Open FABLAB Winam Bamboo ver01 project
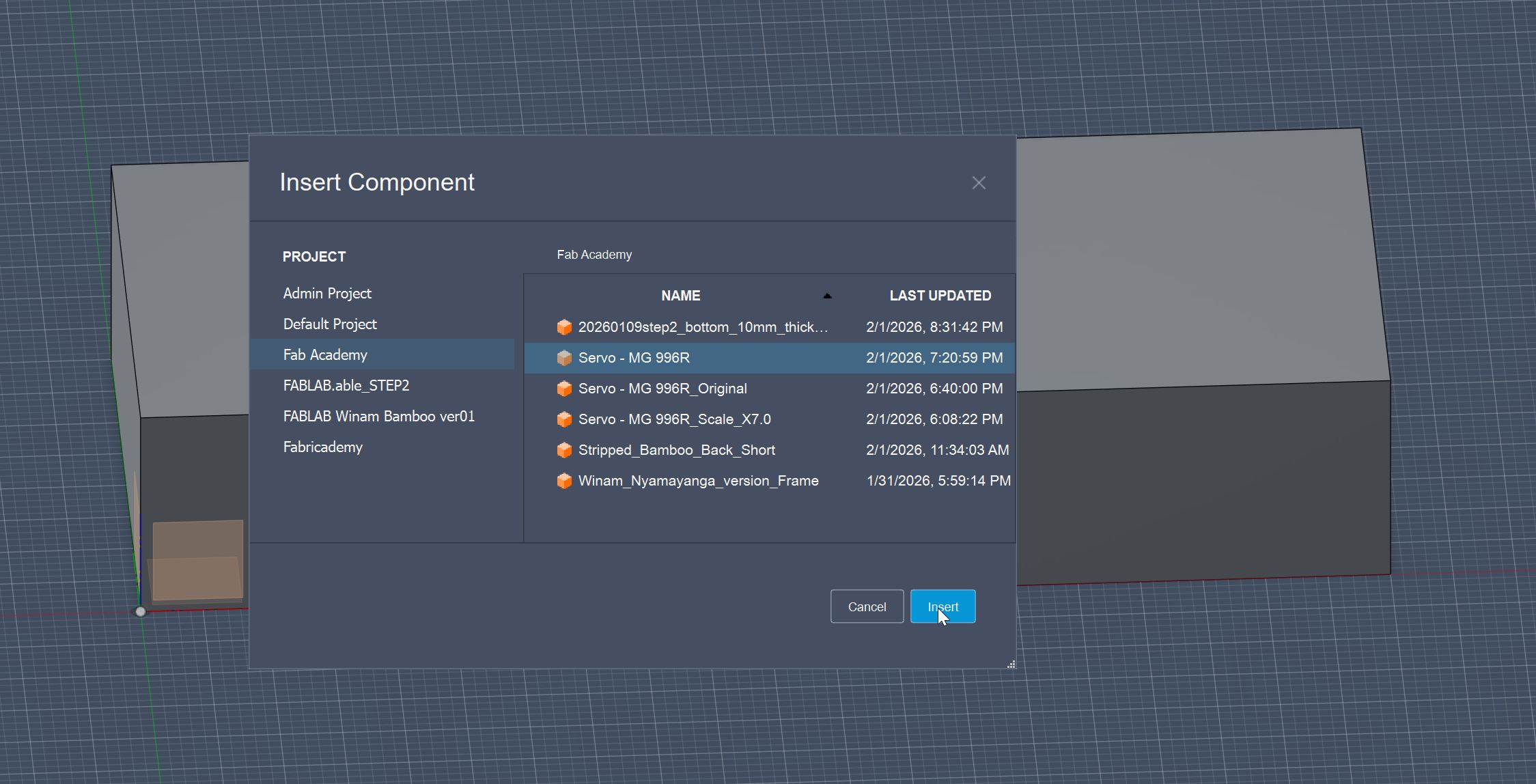This screenshot has height=784, width=1536. (x=379, y=417)
